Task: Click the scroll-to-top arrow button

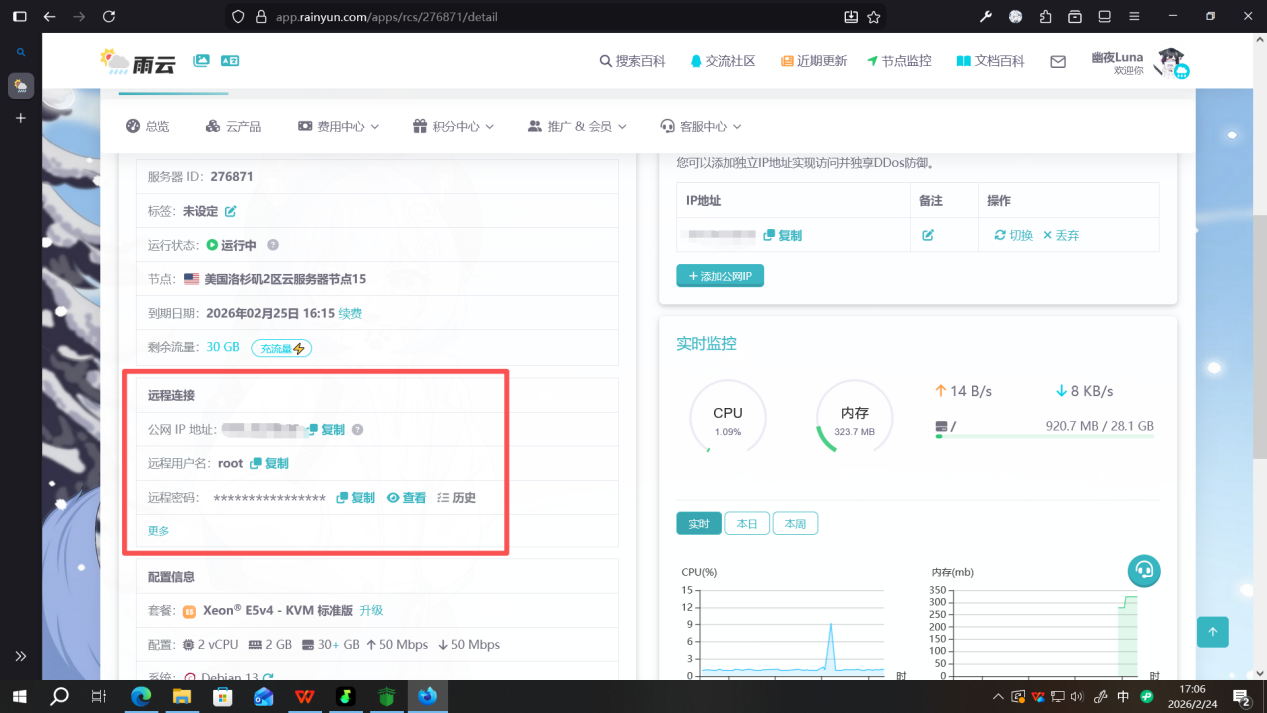Action: click(x=1212, y=632)
